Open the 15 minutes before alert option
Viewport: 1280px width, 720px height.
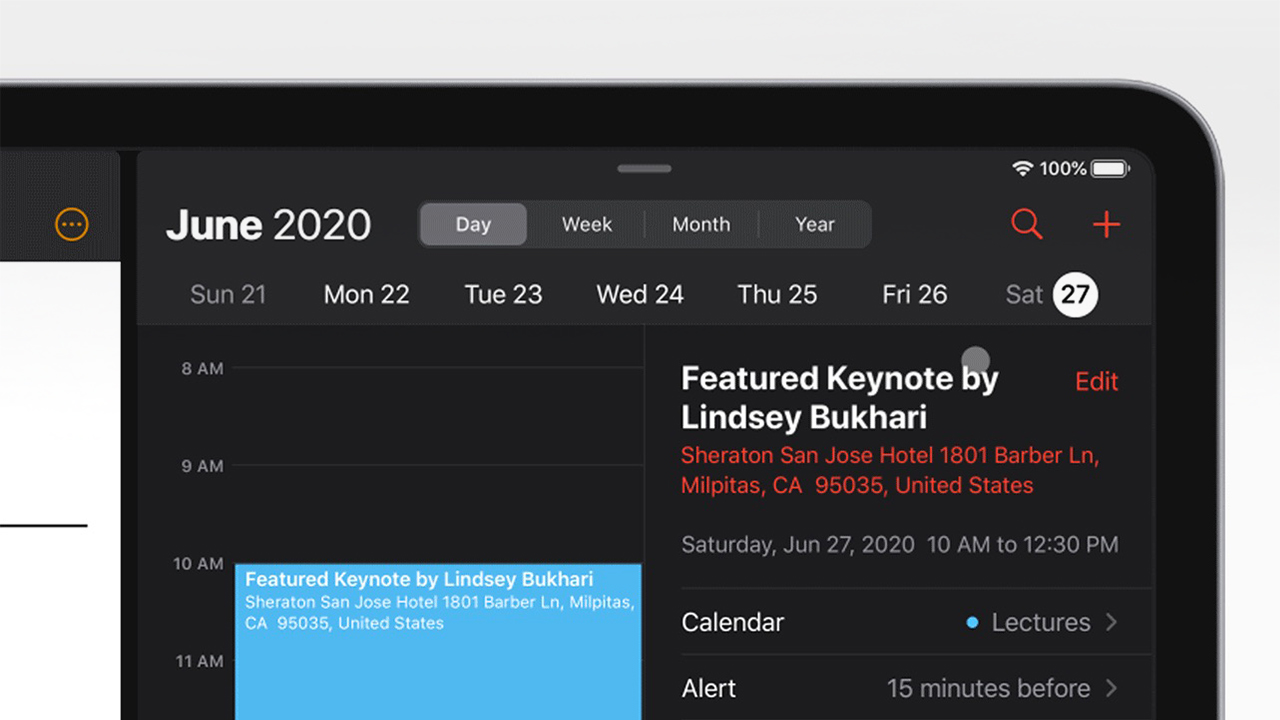988,688
